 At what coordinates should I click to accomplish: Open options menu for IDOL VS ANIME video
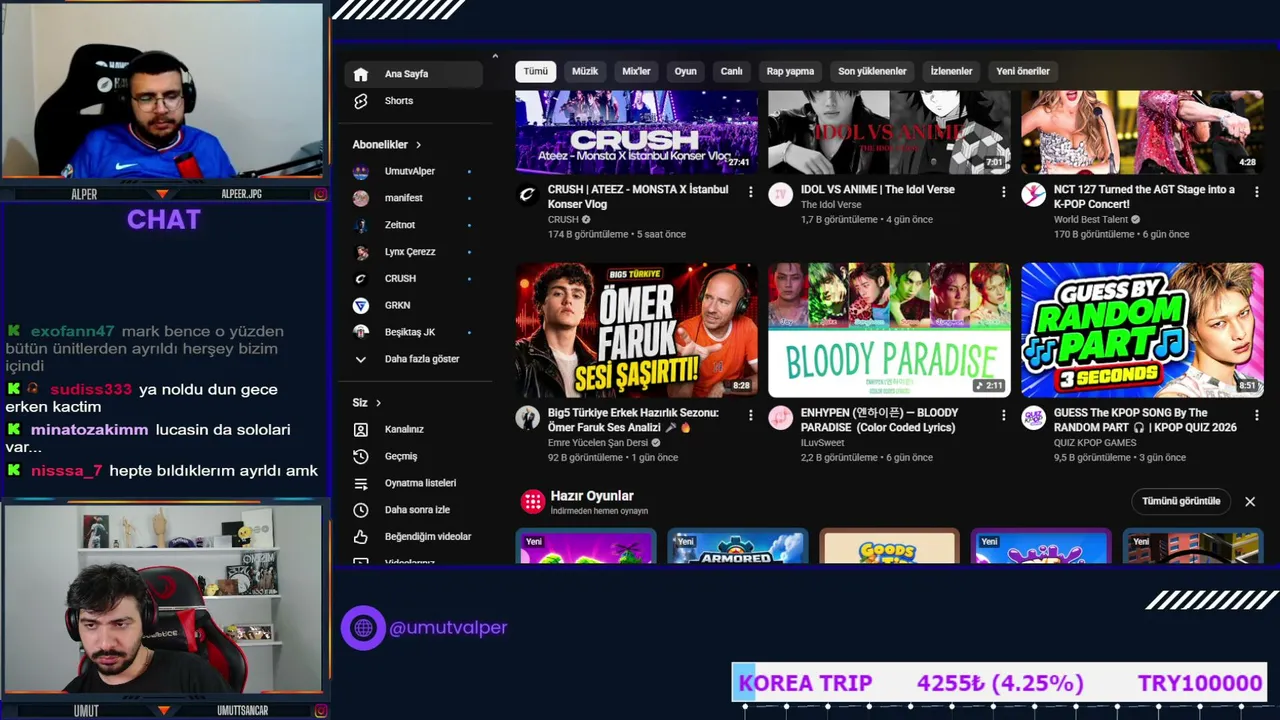click(1003, 192)
